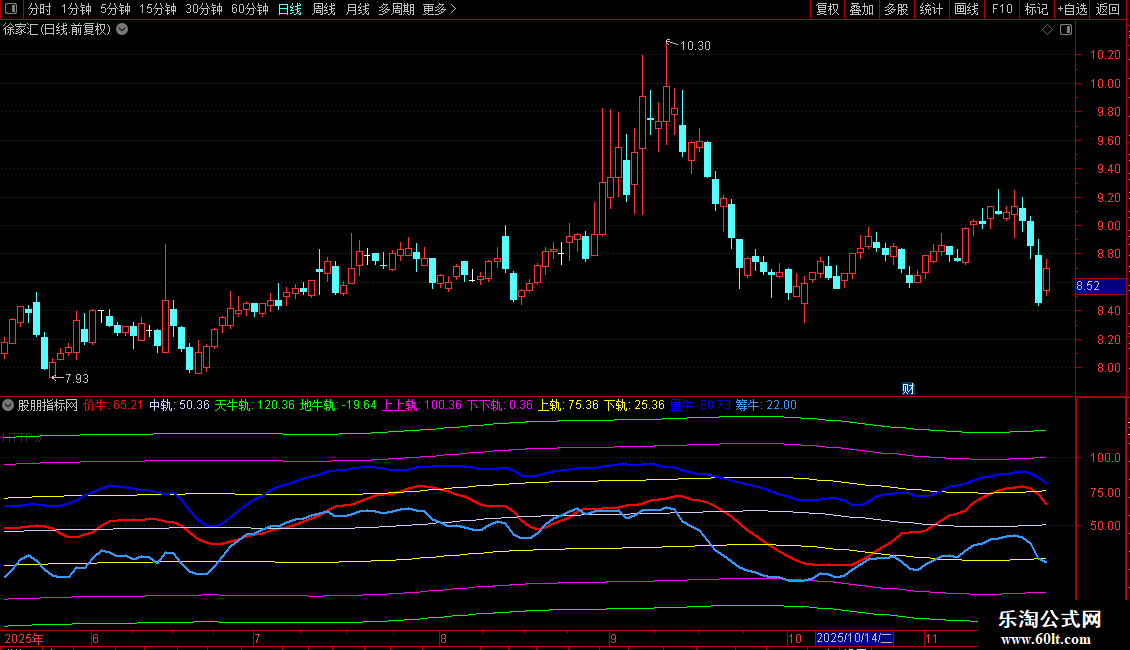Toggle the 复权 price adjustment option
Screen dimensions: 1130x650
827,9
